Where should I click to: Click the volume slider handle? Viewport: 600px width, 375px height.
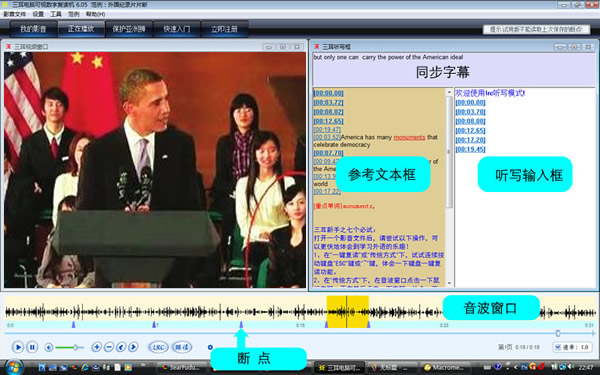click(75, 347)
